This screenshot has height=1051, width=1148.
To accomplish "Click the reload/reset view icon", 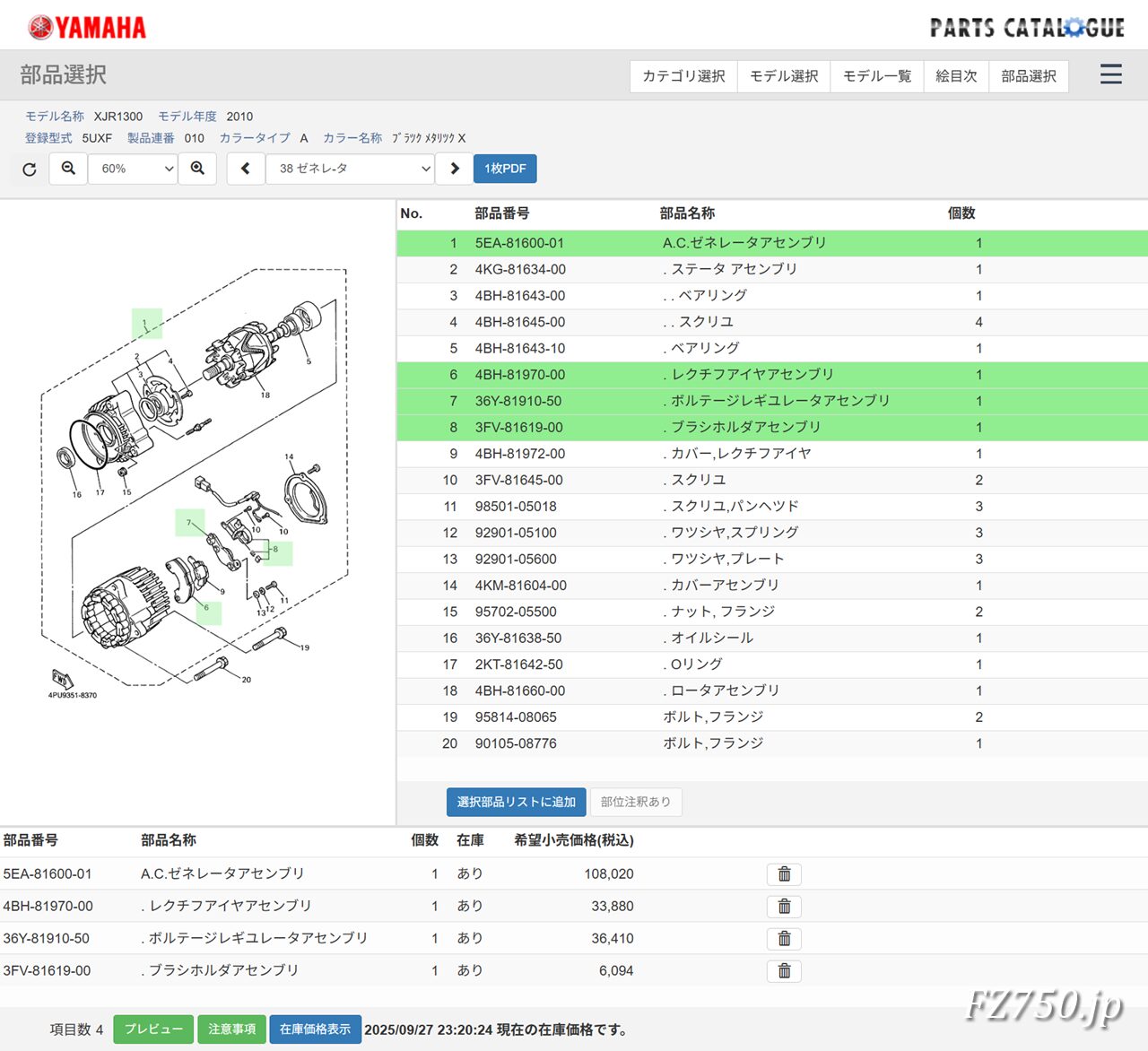I will pyautogui.click(x=30, y=169).
